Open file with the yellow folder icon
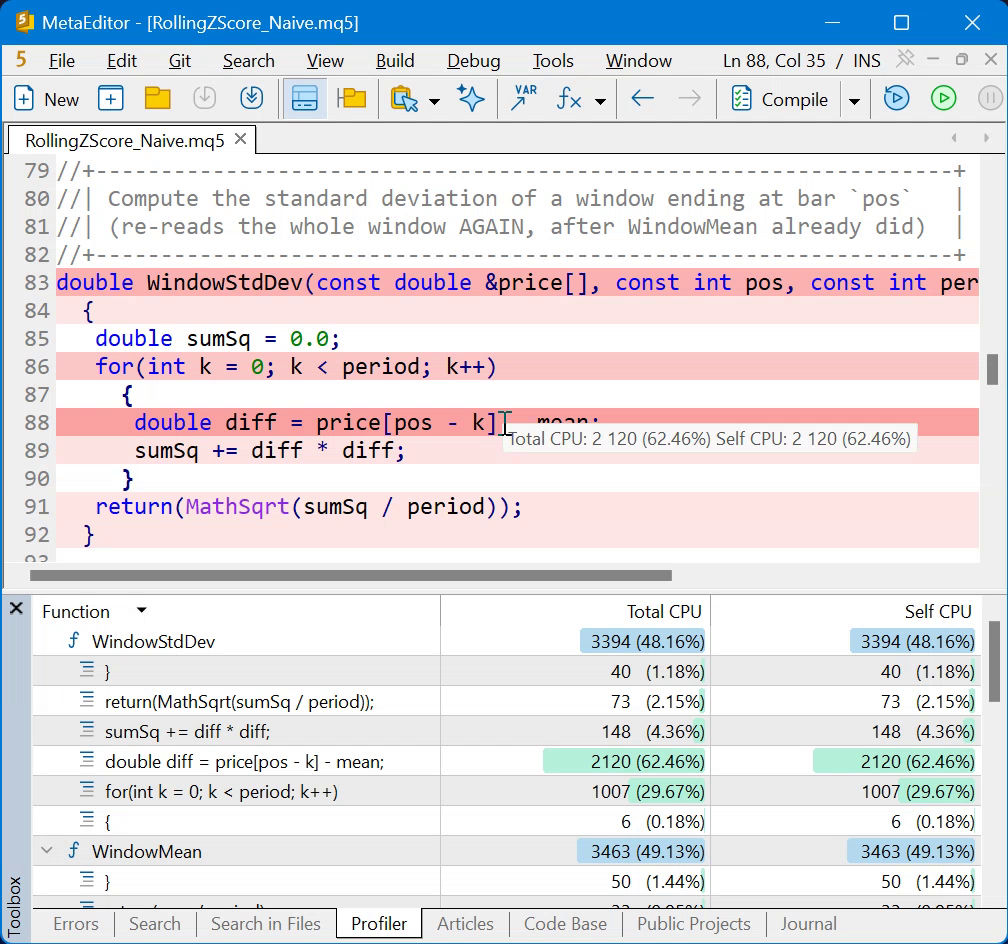The height and width of the screenshot is (944, 1008). [158, 99]
